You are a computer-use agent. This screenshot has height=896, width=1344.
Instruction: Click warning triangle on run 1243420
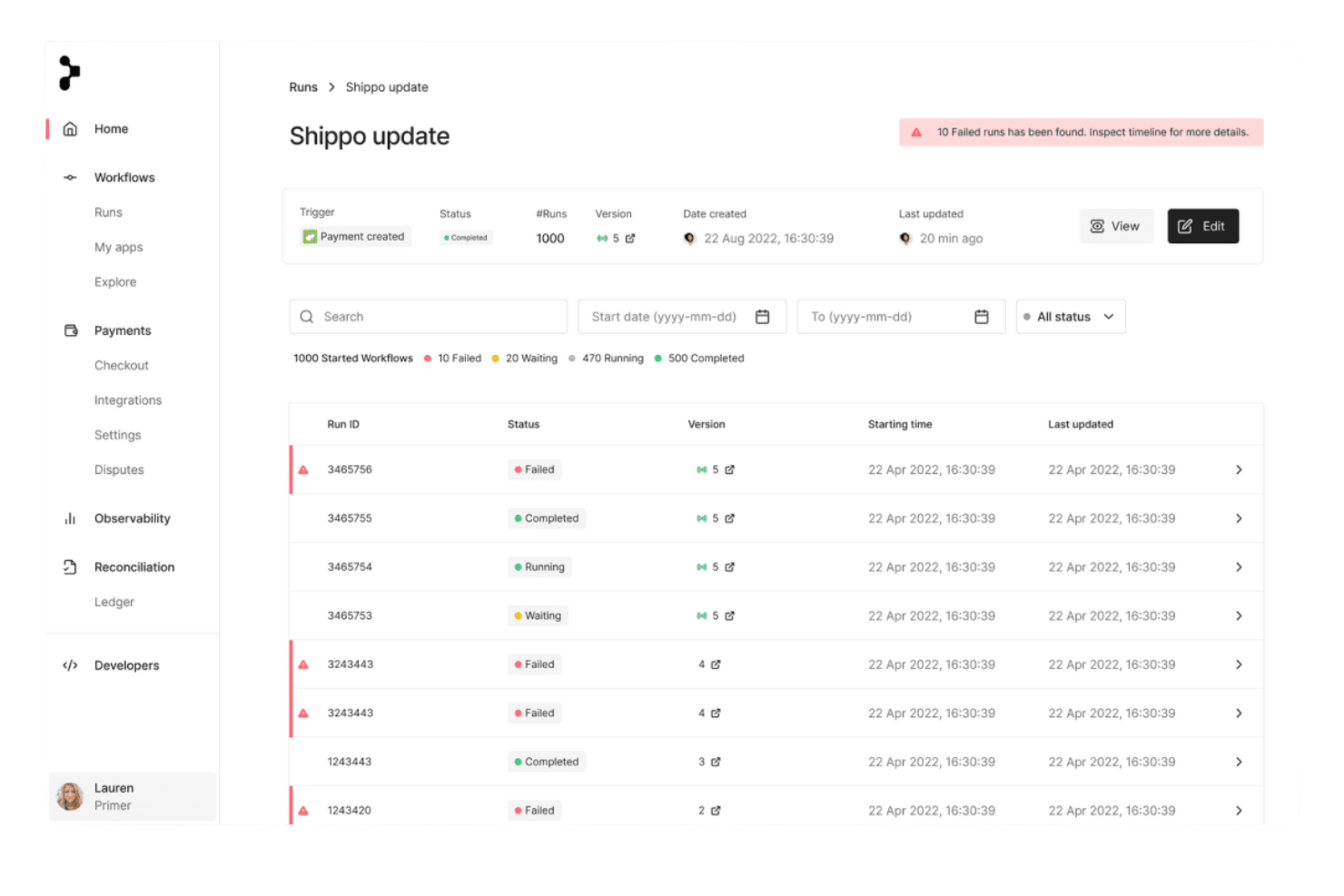pyautogui.click(x=303, y=811)
